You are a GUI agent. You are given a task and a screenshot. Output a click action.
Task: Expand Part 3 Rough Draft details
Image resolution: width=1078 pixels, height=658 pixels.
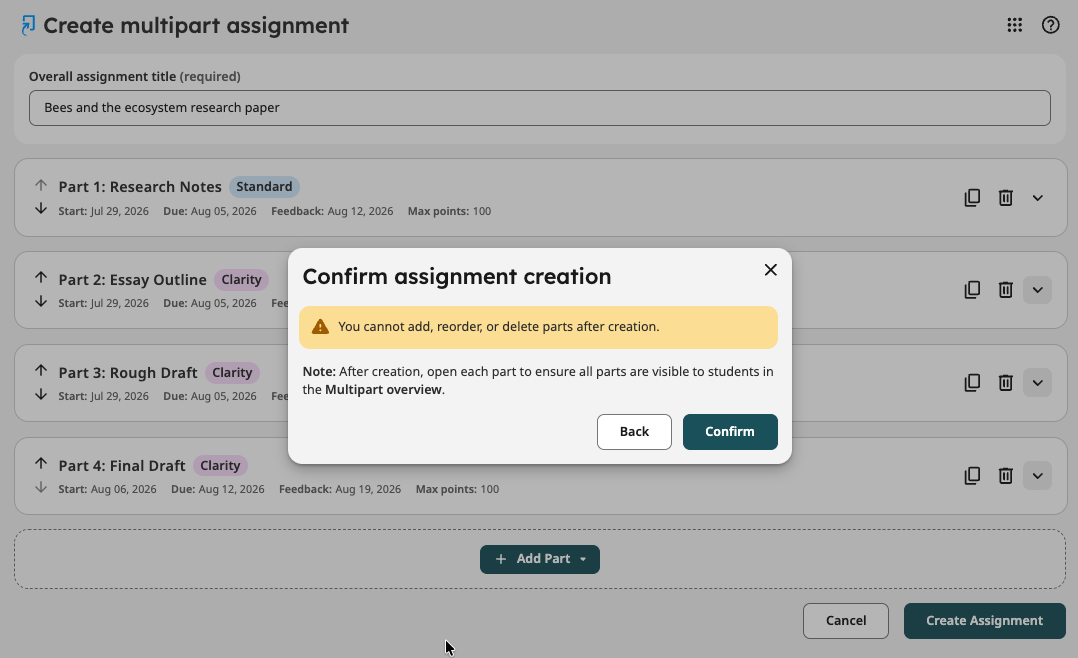(x=1037, y=383)
